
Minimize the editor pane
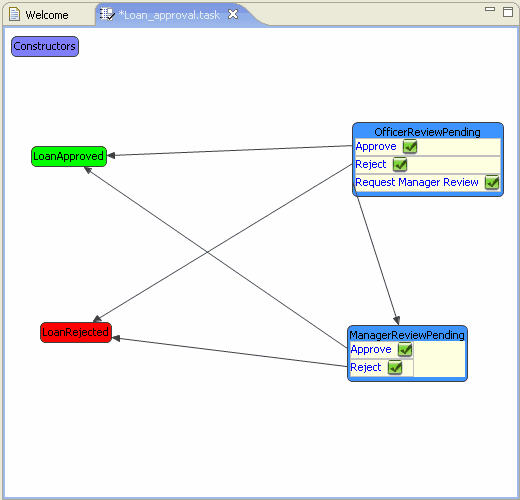coord(490,9)
